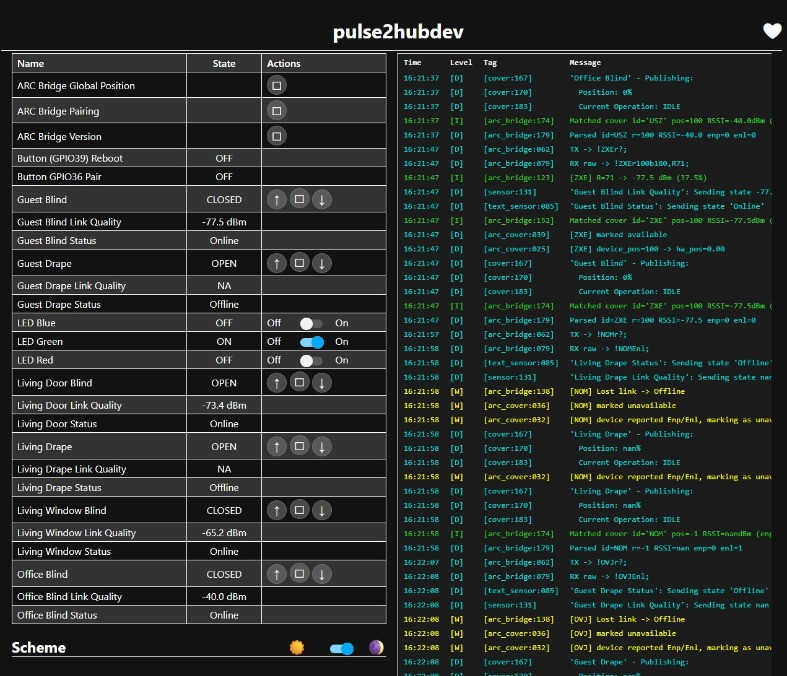This screenshot has height=676, width=787.
Task: Open the Living Drape with up arrow
Action: [x=277, y=447]
